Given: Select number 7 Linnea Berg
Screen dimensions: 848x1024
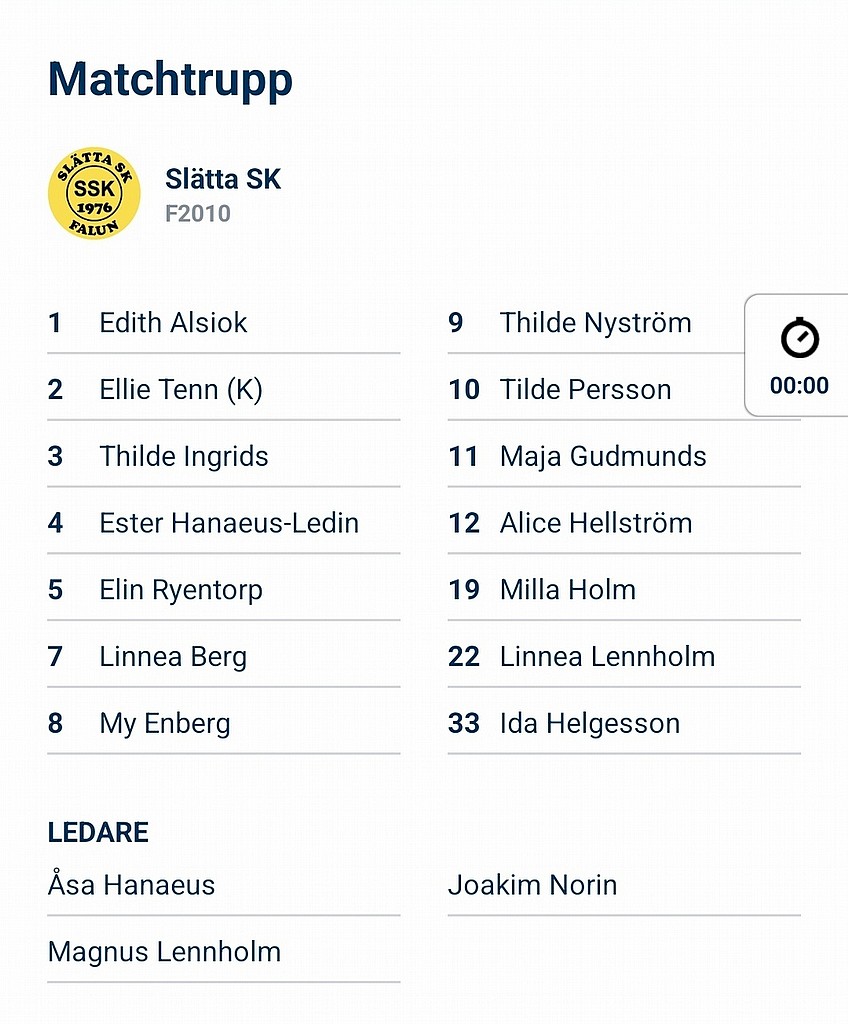Looking at the screenshot, I should 223,656.
